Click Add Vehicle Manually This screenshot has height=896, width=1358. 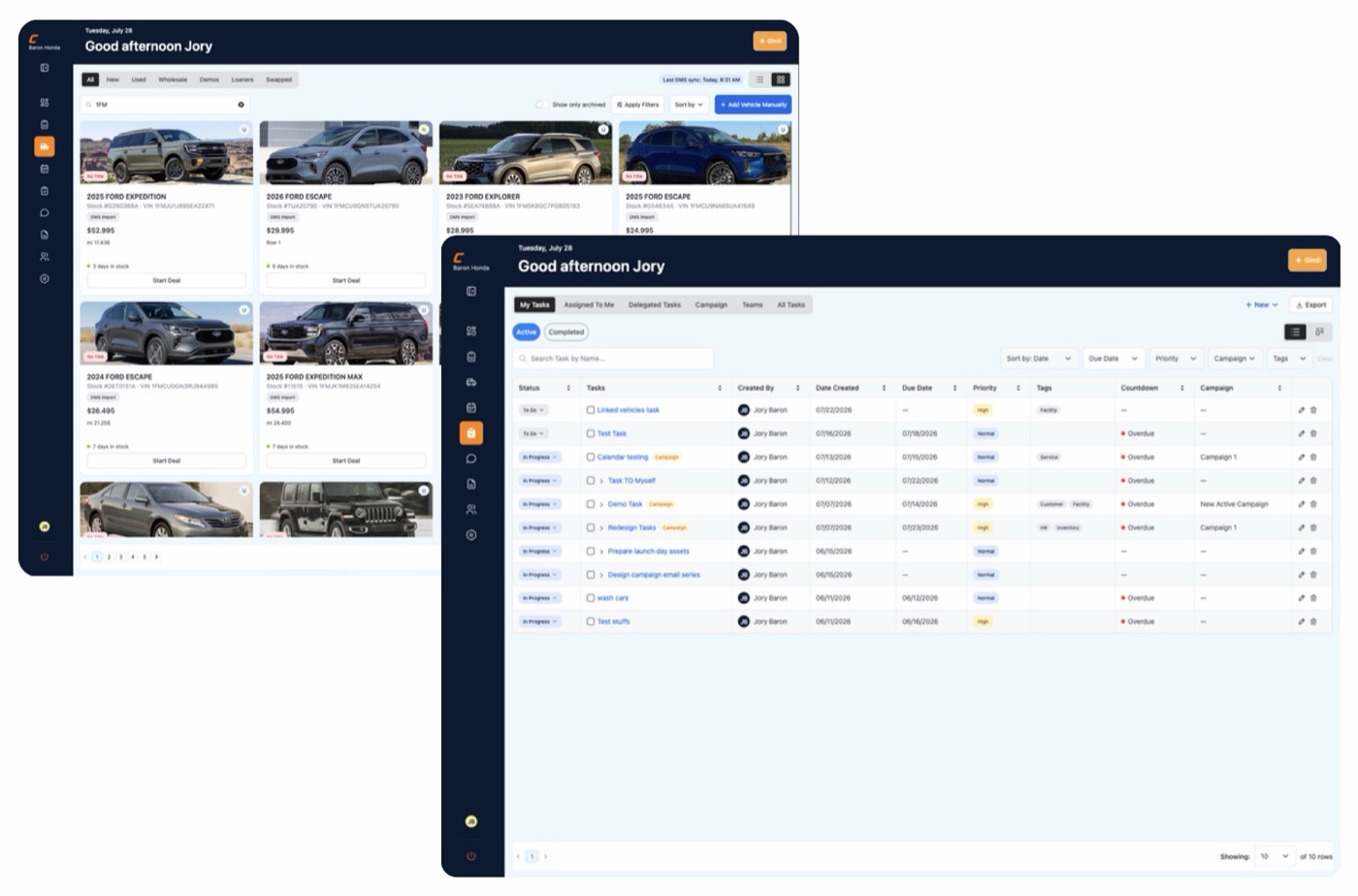pyautogui.click(x=753, y=105)
